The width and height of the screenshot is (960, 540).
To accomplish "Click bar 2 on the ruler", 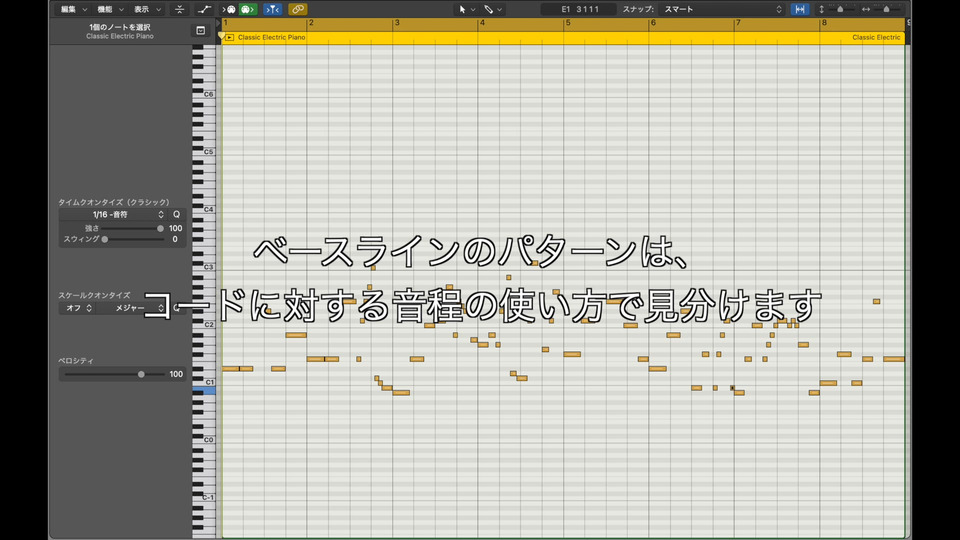I will pyautogui.click(x=311, y=23).
